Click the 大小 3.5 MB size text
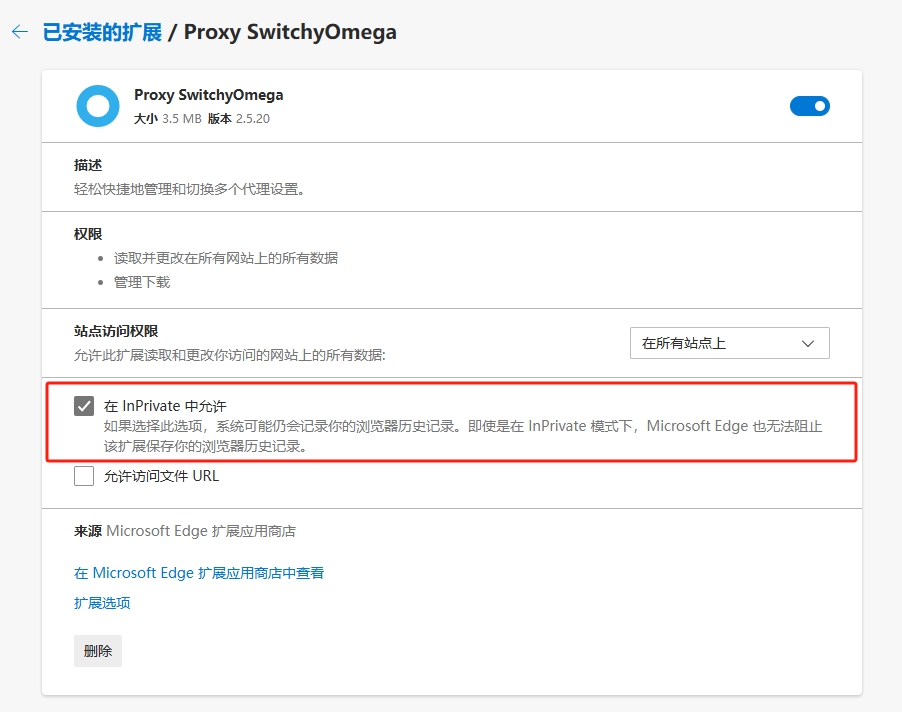Screen dimensions: 902x712 167,118
